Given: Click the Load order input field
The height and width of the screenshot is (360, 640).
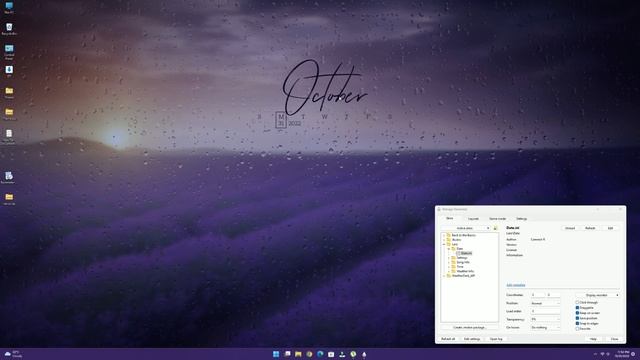Looking at the screenshot, I should (545, 311).
